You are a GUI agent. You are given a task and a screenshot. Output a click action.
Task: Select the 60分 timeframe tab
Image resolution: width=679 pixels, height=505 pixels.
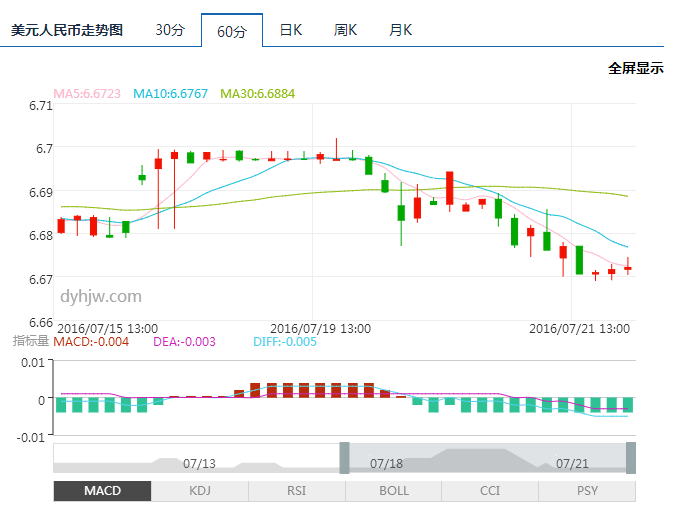pos(231,31)
